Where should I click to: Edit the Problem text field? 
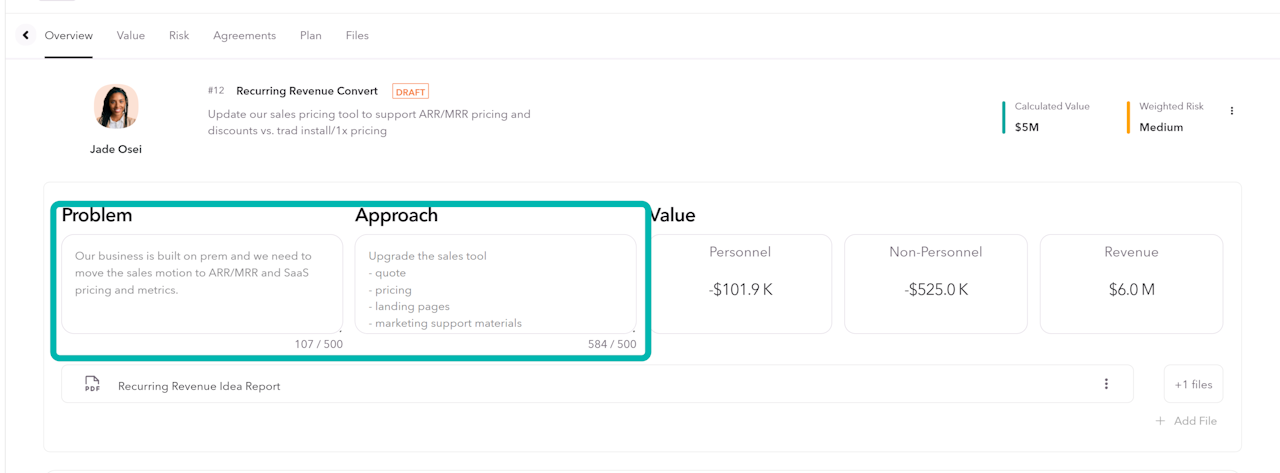point(202,284)
